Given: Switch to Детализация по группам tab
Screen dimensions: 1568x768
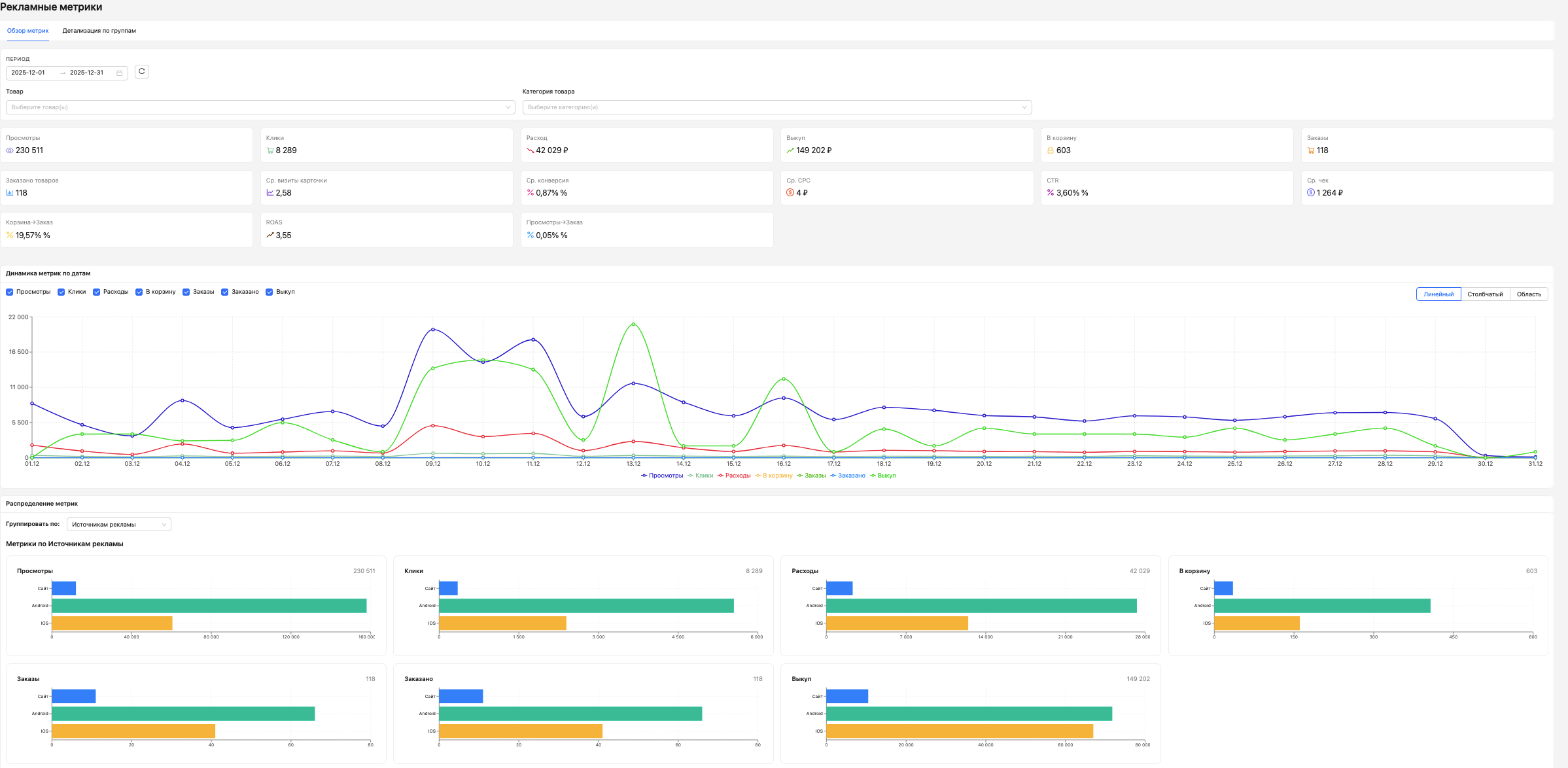Looking at the screenshot, I should (99, 31).
